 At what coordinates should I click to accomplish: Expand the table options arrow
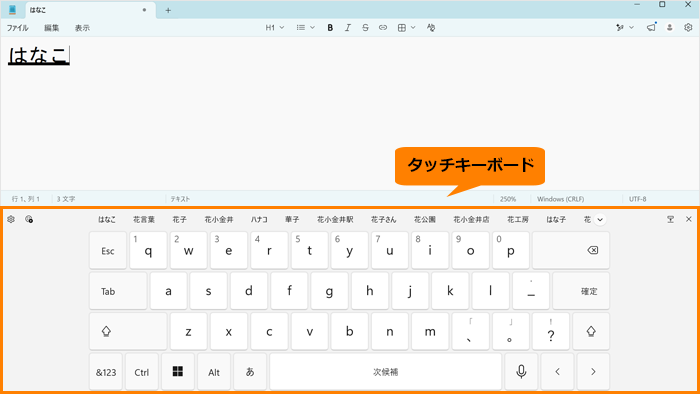[413, 28]
